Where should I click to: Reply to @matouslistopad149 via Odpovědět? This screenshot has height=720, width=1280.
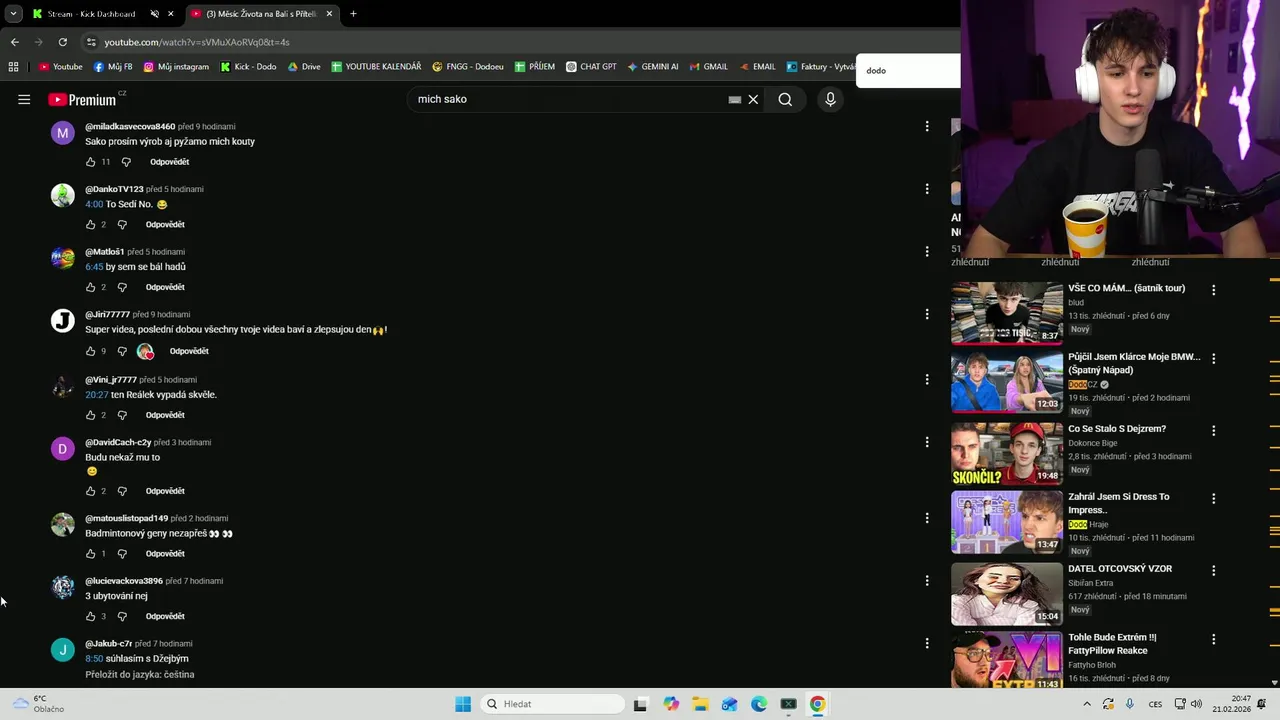click(x=165, y=554)
